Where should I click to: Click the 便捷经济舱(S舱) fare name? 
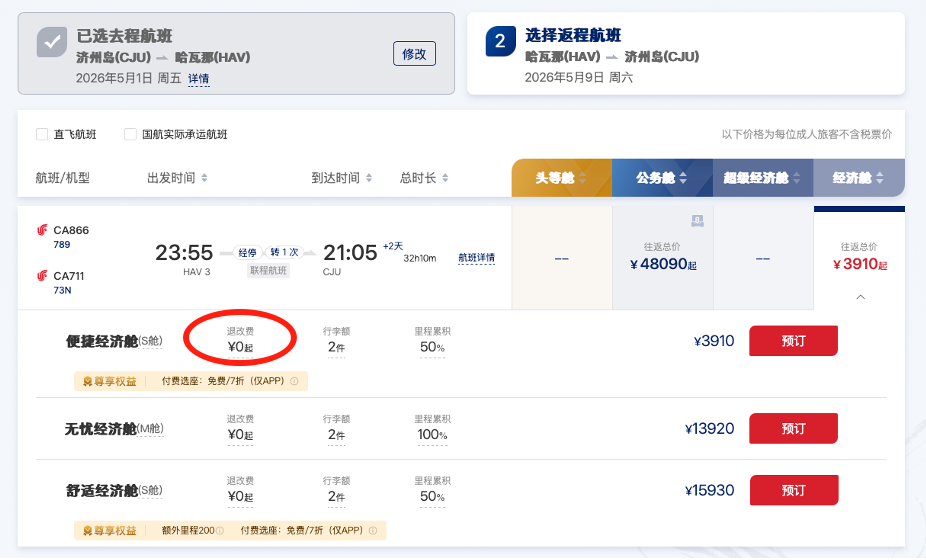tap(114, 341)
